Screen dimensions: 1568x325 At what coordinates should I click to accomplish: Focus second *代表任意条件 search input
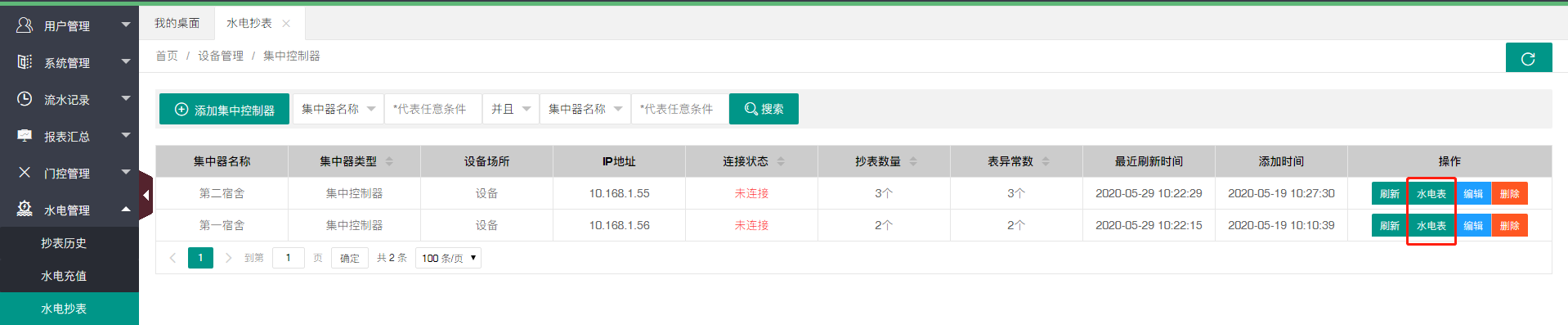pyautogui.click(x=680, y=109)
